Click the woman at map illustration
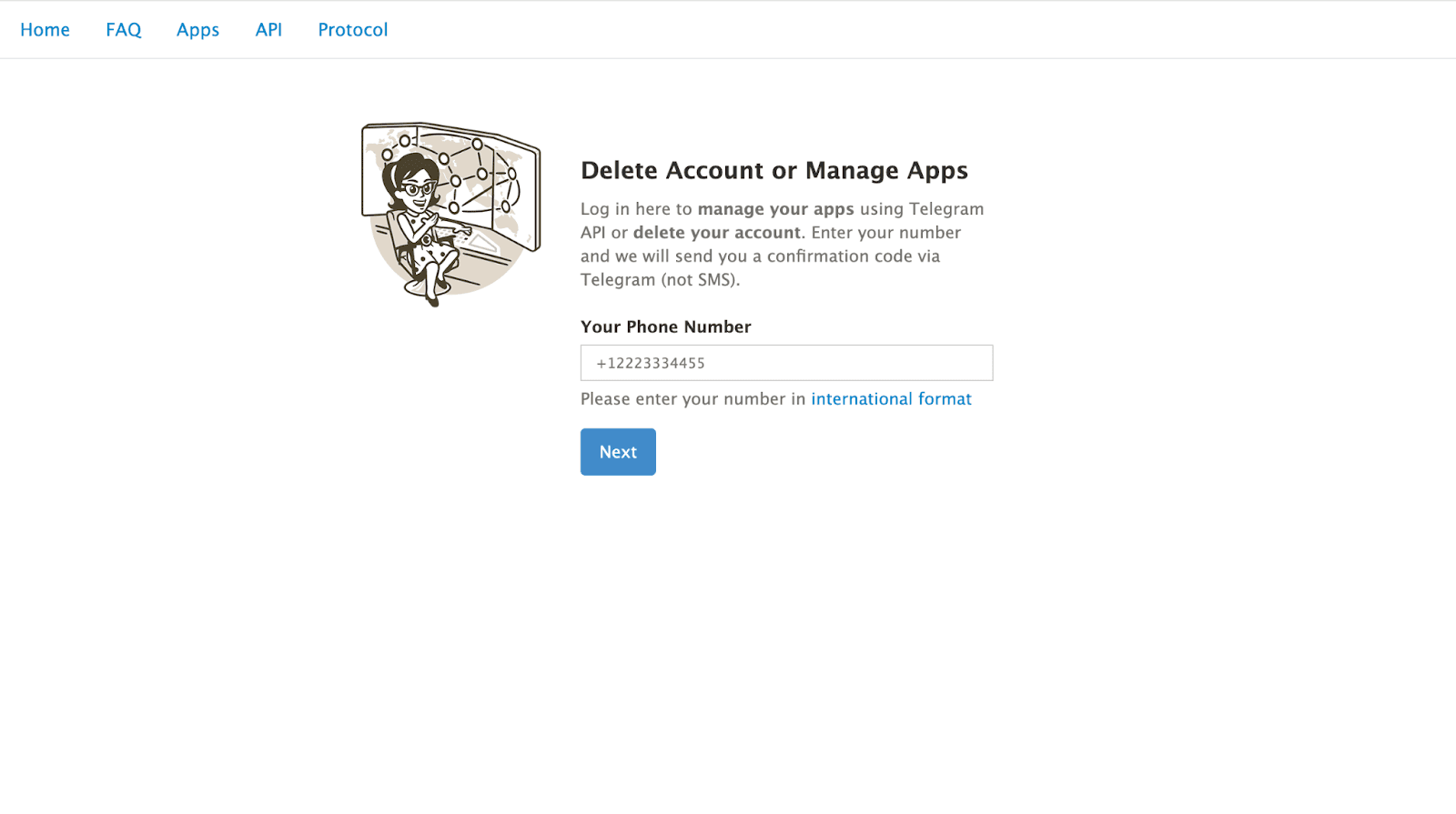The height and width of the screenshot is (814, 1456). coord(451,215)
